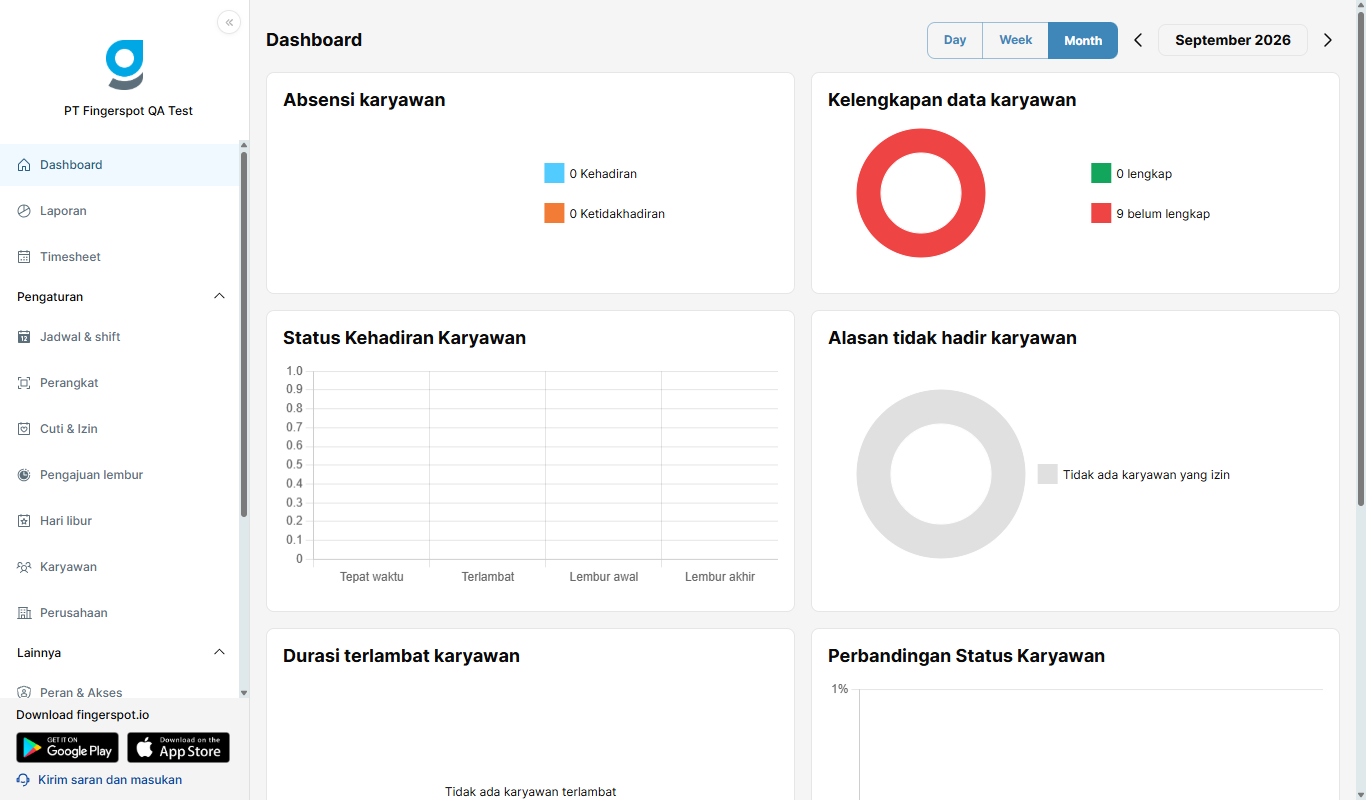Toggle orange Ketidakhadiran legend swatch
The image size is (1366, 800).
pyautogui.click(x=554, y=213)
